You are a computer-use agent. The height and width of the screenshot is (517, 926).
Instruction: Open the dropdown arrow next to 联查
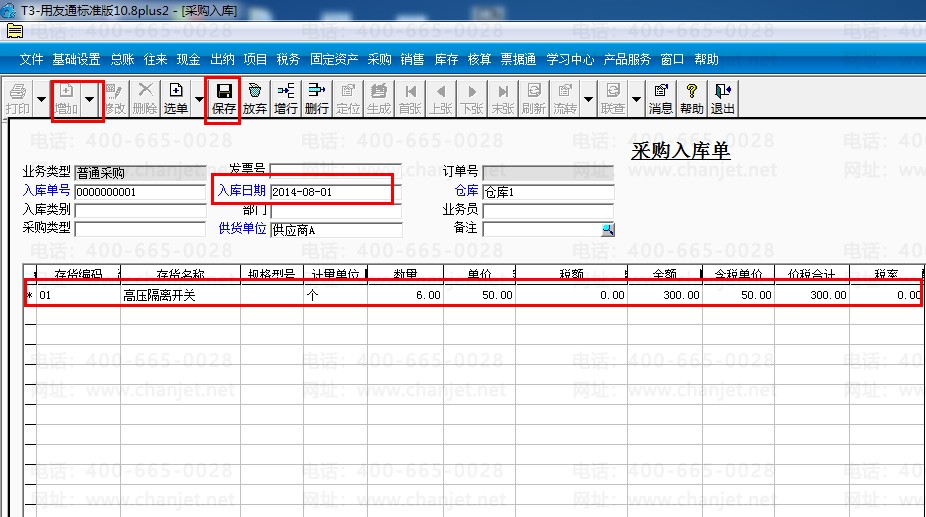636,98
